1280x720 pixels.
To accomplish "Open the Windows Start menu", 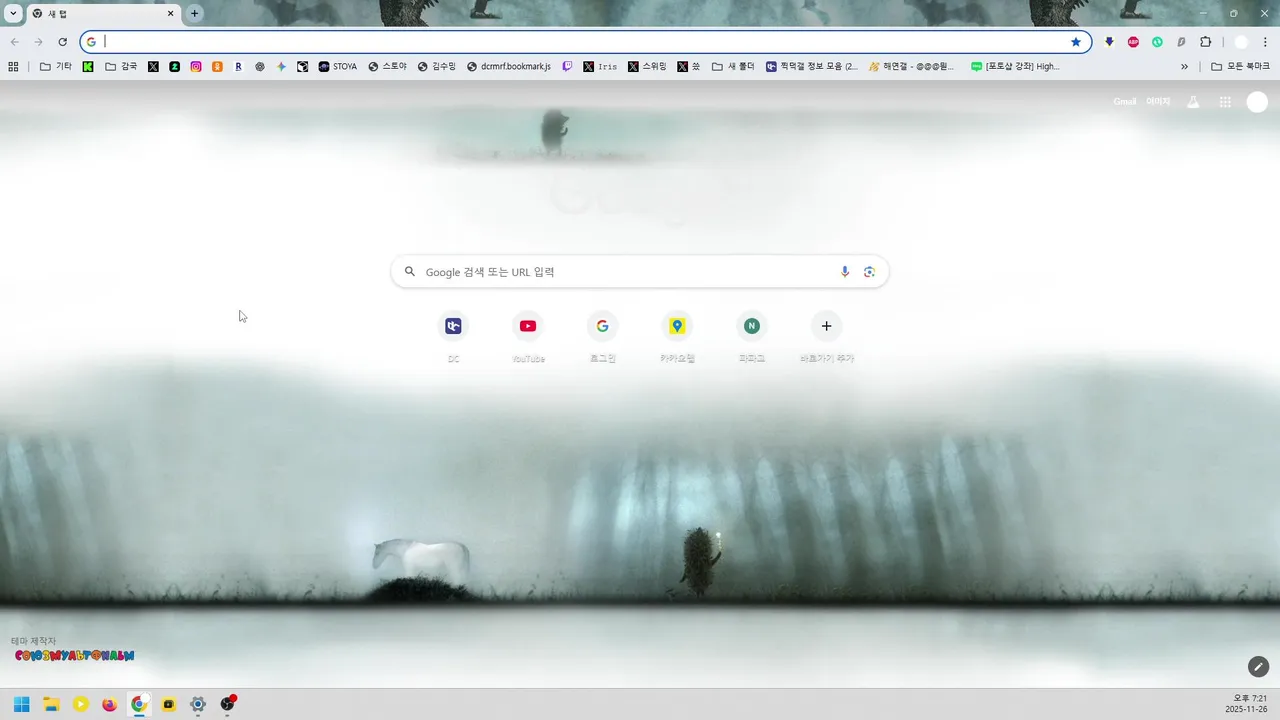I will pyautogui.click(x=21, y=704).
